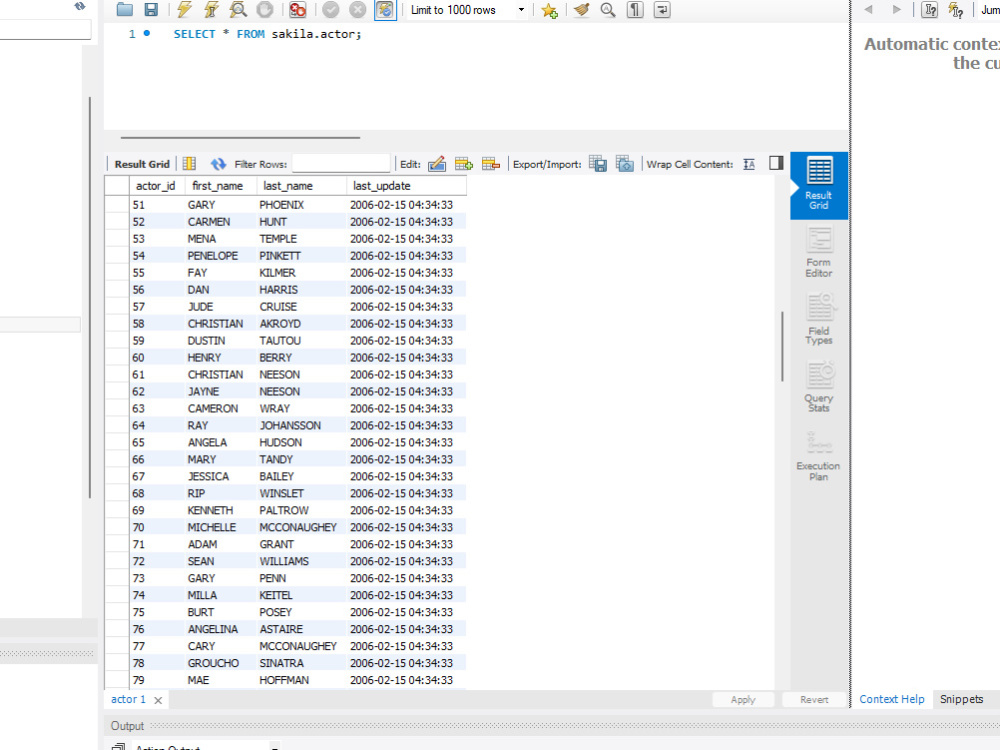Toggle invisible characters paragraph icon
This screenshot has height=750, width=1000.
[635, 10]
